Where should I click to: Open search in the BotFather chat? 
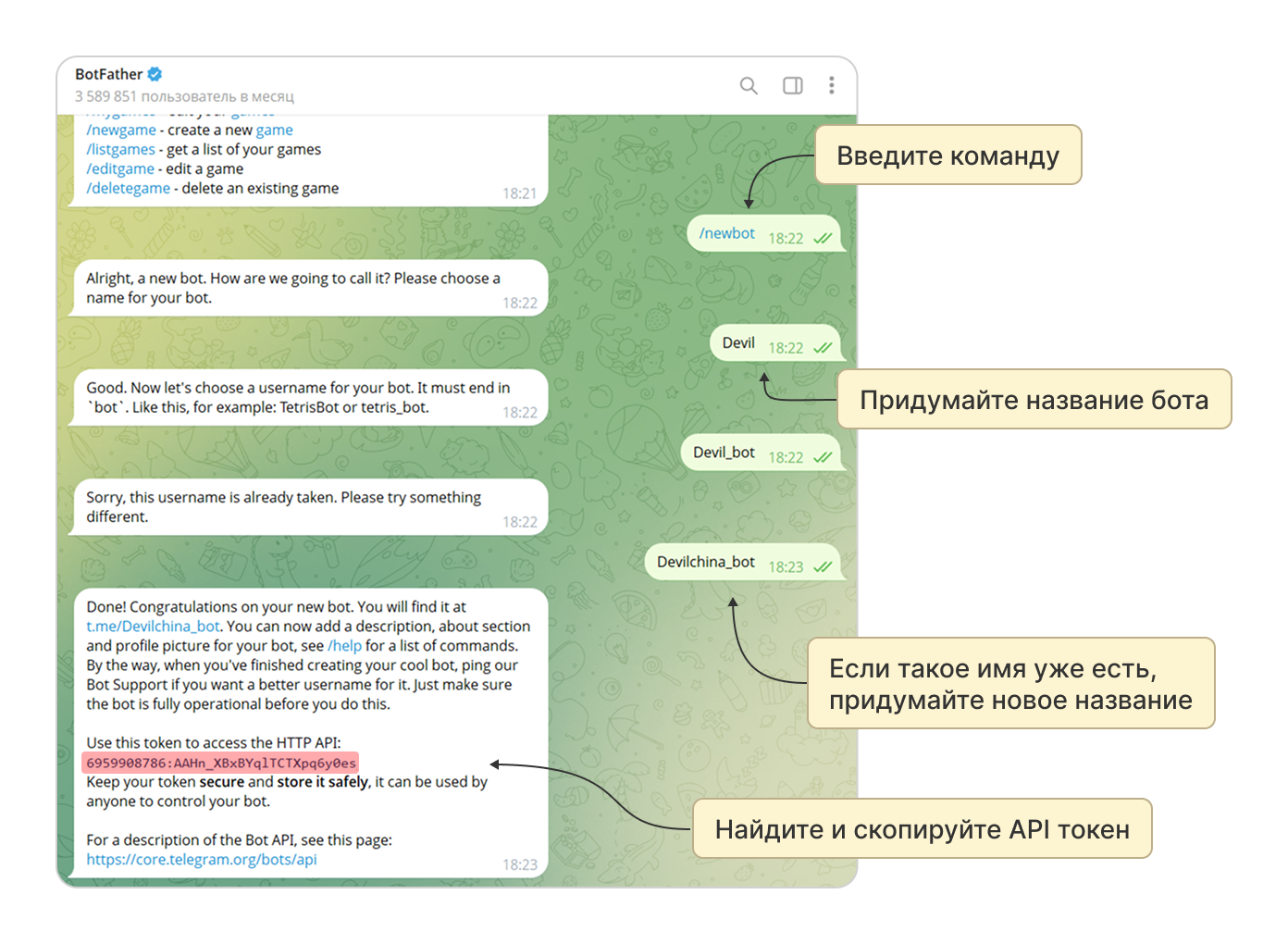pos(749,86)
